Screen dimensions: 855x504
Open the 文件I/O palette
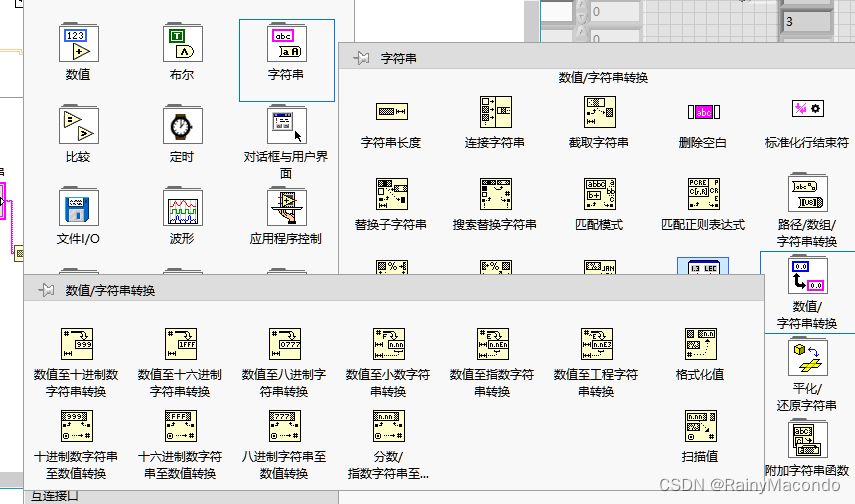click(x=79, y=207)
